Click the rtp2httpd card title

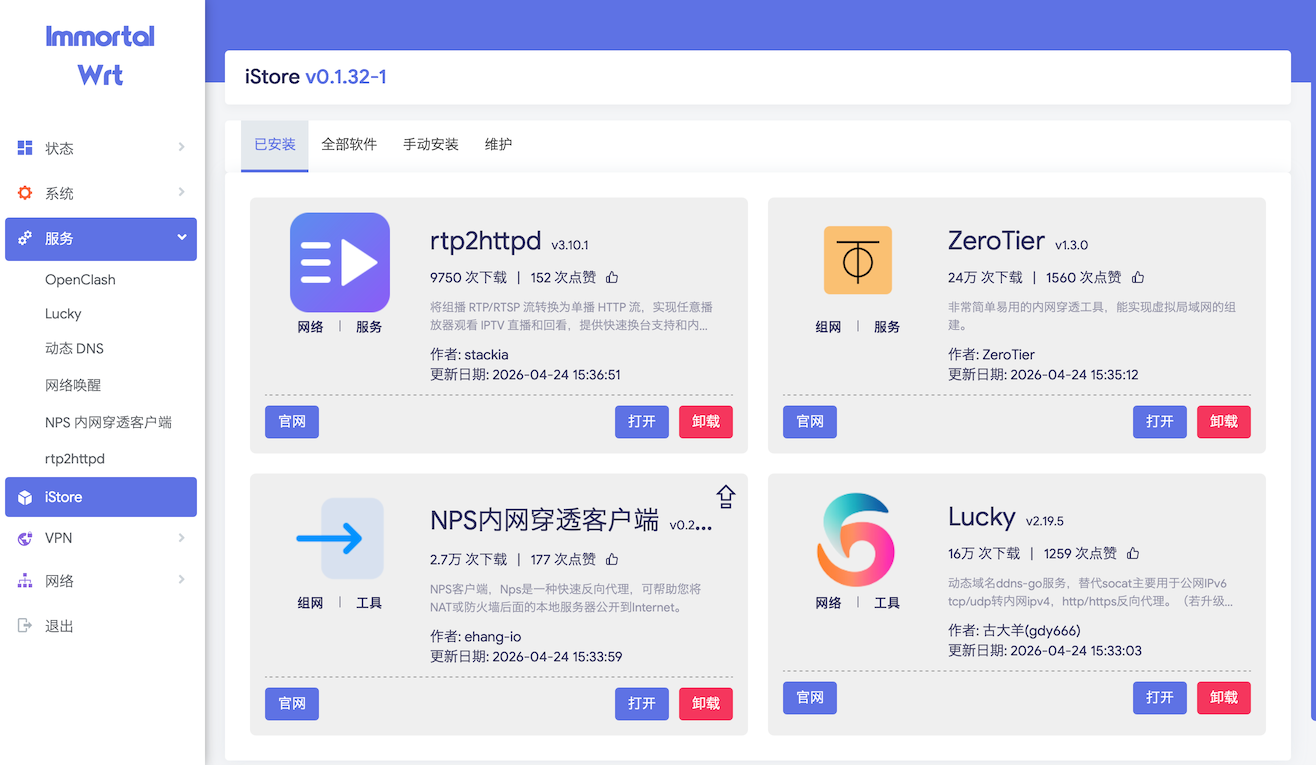point(486,241)
